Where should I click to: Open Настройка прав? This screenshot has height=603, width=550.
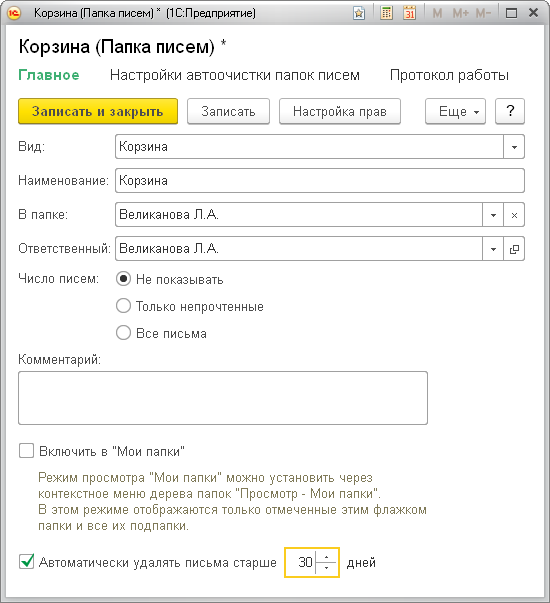click(340, 111)
